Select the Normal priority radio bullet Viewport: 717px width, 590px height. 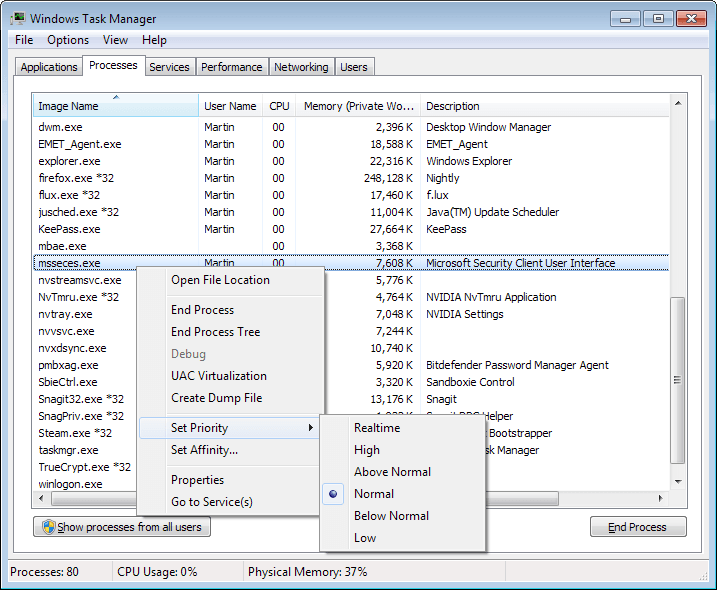[x=333, y=494]
